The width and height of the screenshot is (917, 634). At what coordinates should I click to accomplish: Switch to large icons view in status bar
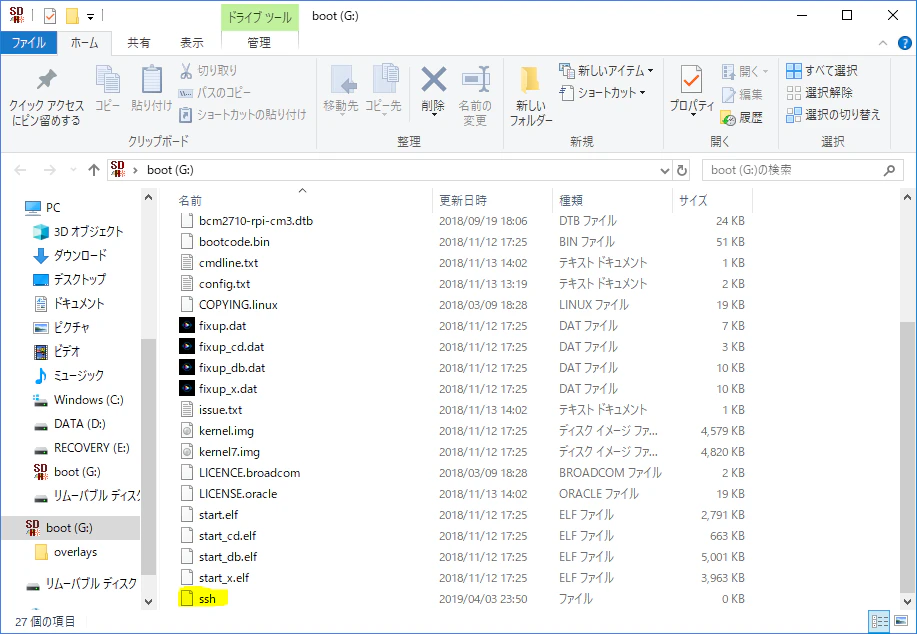coord(901,622)
